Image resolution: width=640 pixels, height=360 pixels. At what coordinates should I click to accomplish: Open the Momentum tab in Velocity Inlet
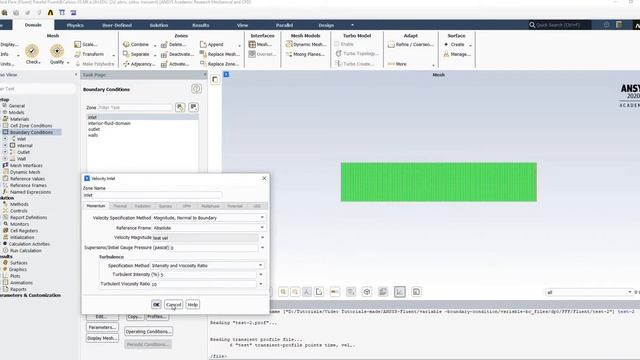coord(96,206)
